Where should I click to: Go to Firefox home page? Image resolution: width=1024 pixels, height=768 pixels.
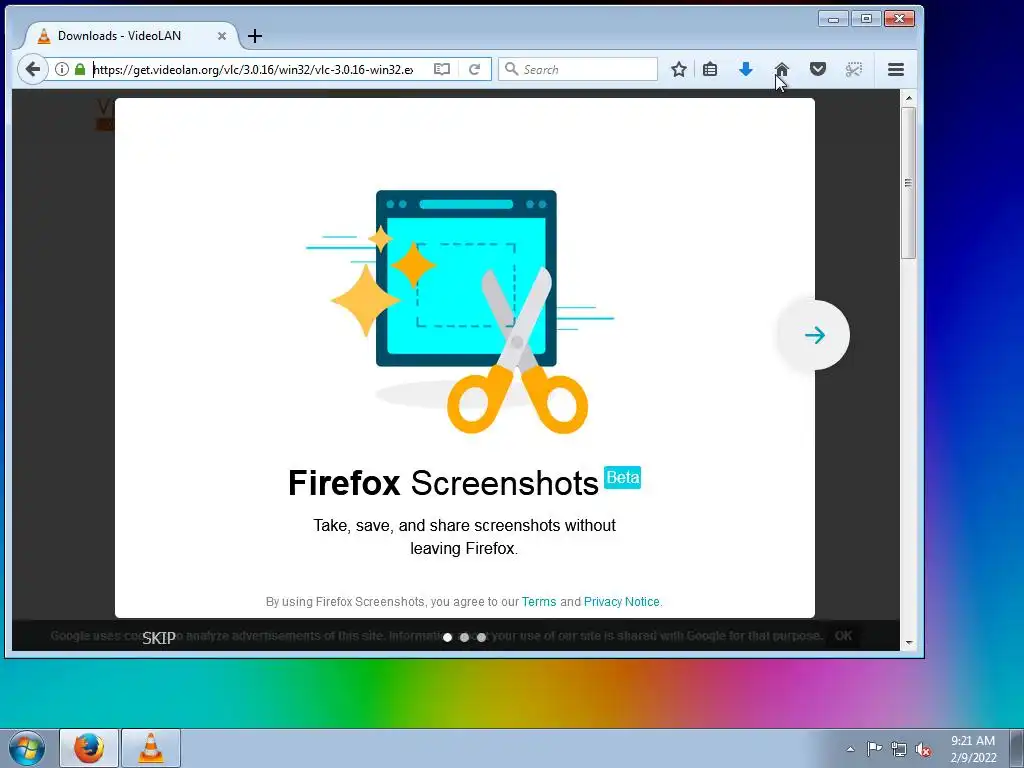(x=782, y=69)
